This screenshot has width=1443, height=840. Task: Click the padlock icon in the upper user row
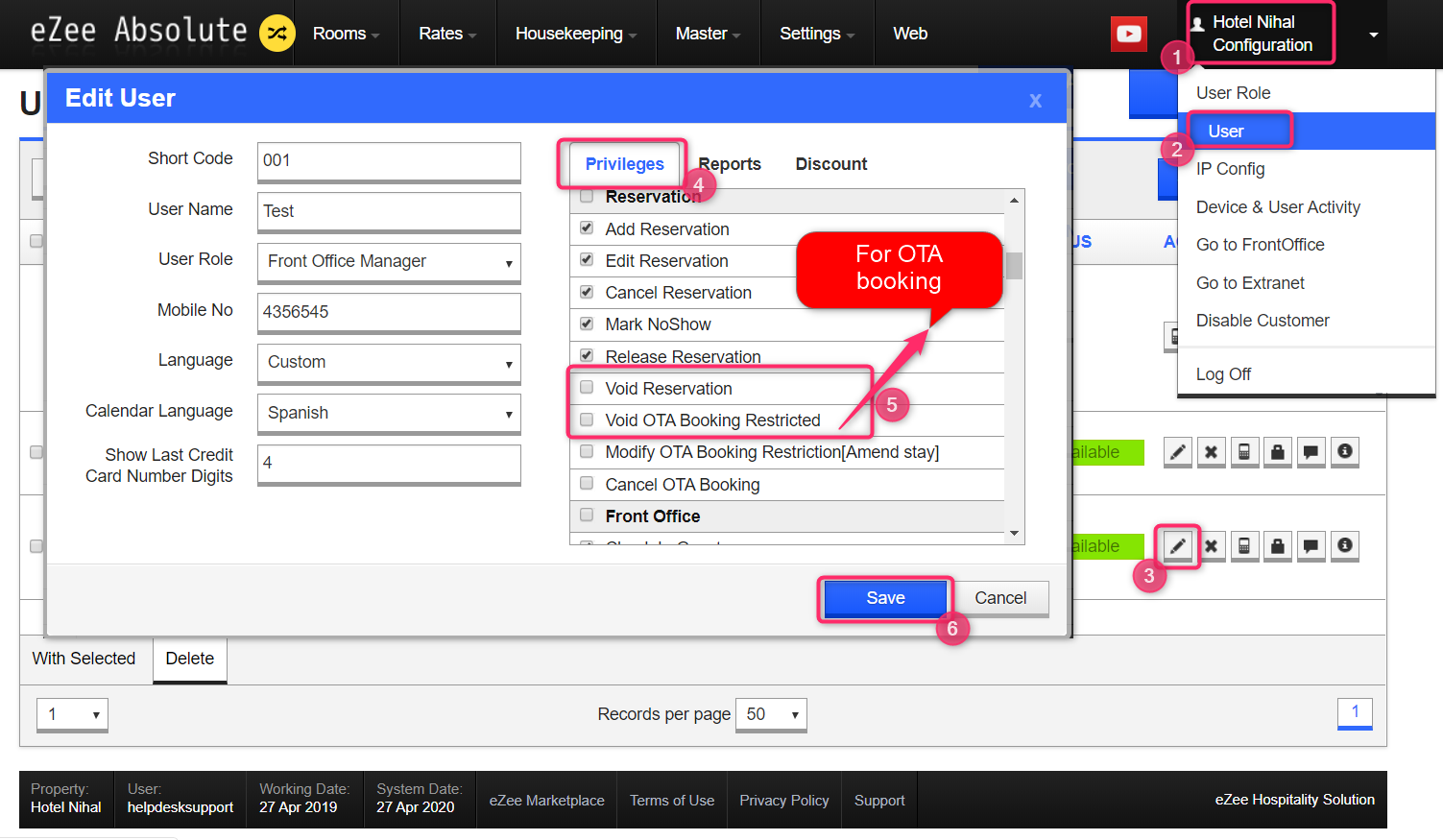tap(1278, 451)
